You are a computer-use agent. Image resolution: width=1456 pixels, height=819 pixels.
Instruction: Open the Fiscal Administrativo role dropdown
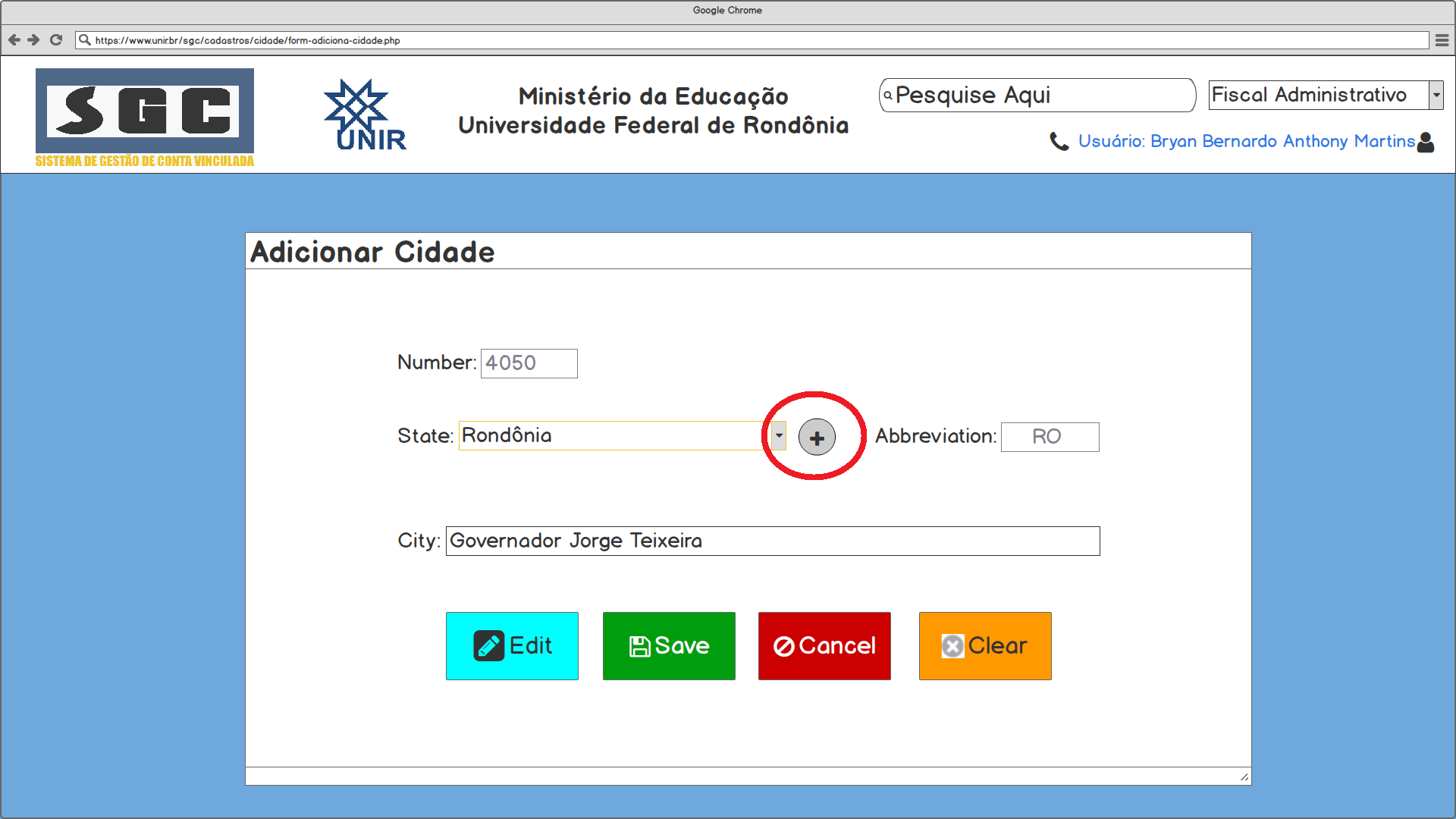(x=1436, y=95)
